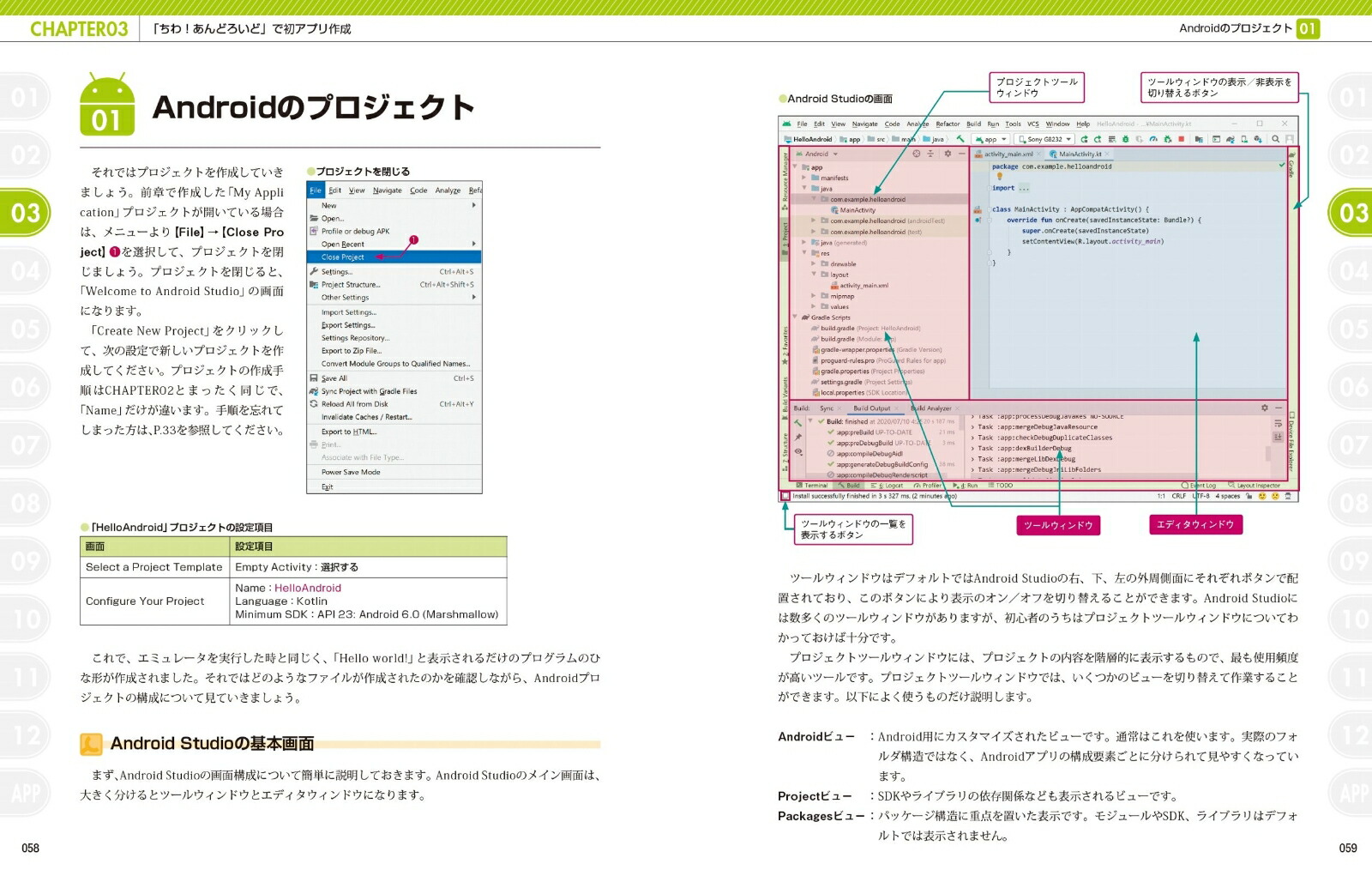Click the sad smiley in status bar
The height and width of the screenshot is (876, 1372).
(1275, 496)
